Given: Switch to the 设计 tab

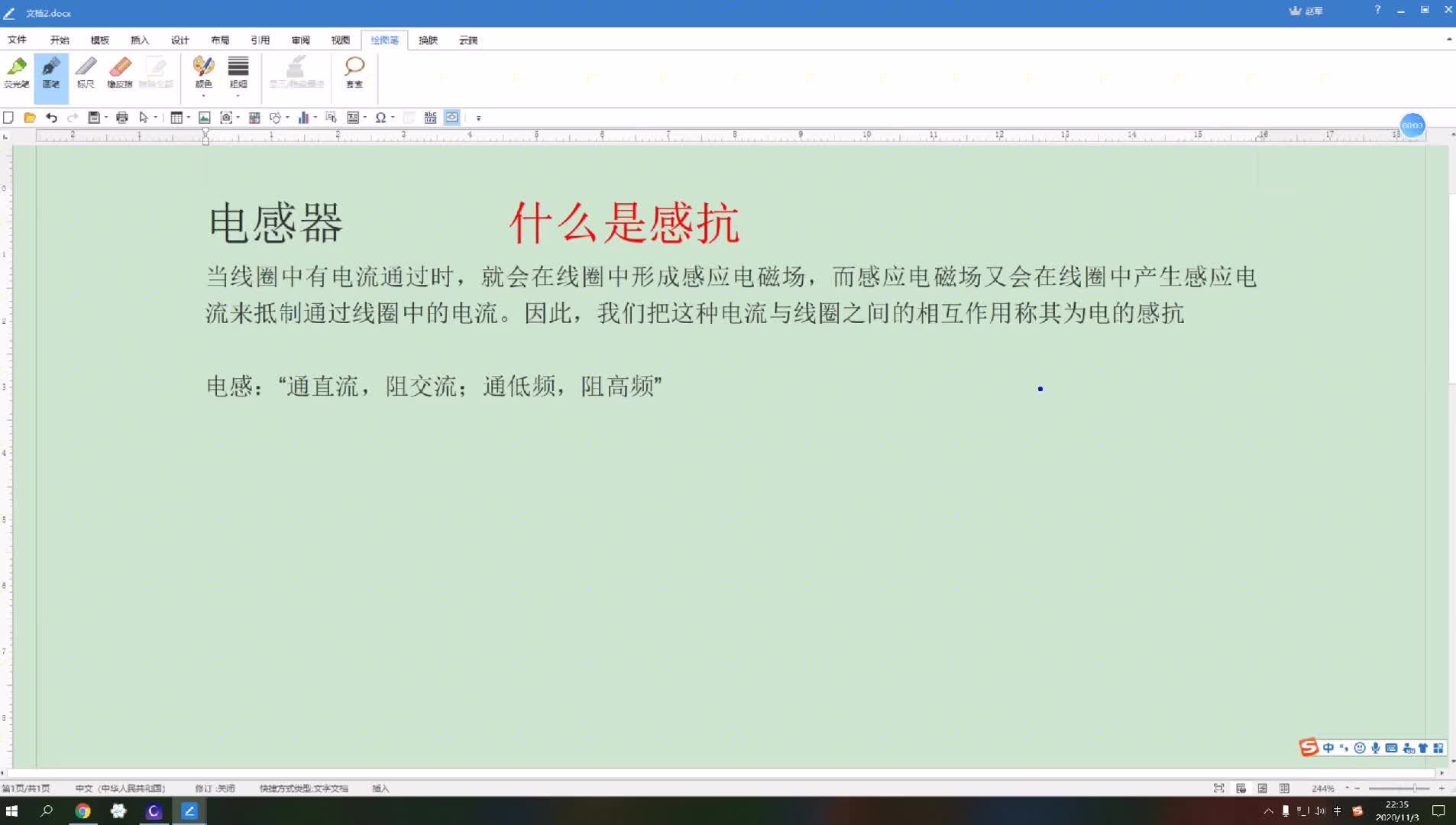Looking at the screenshot, I should 180,40.
